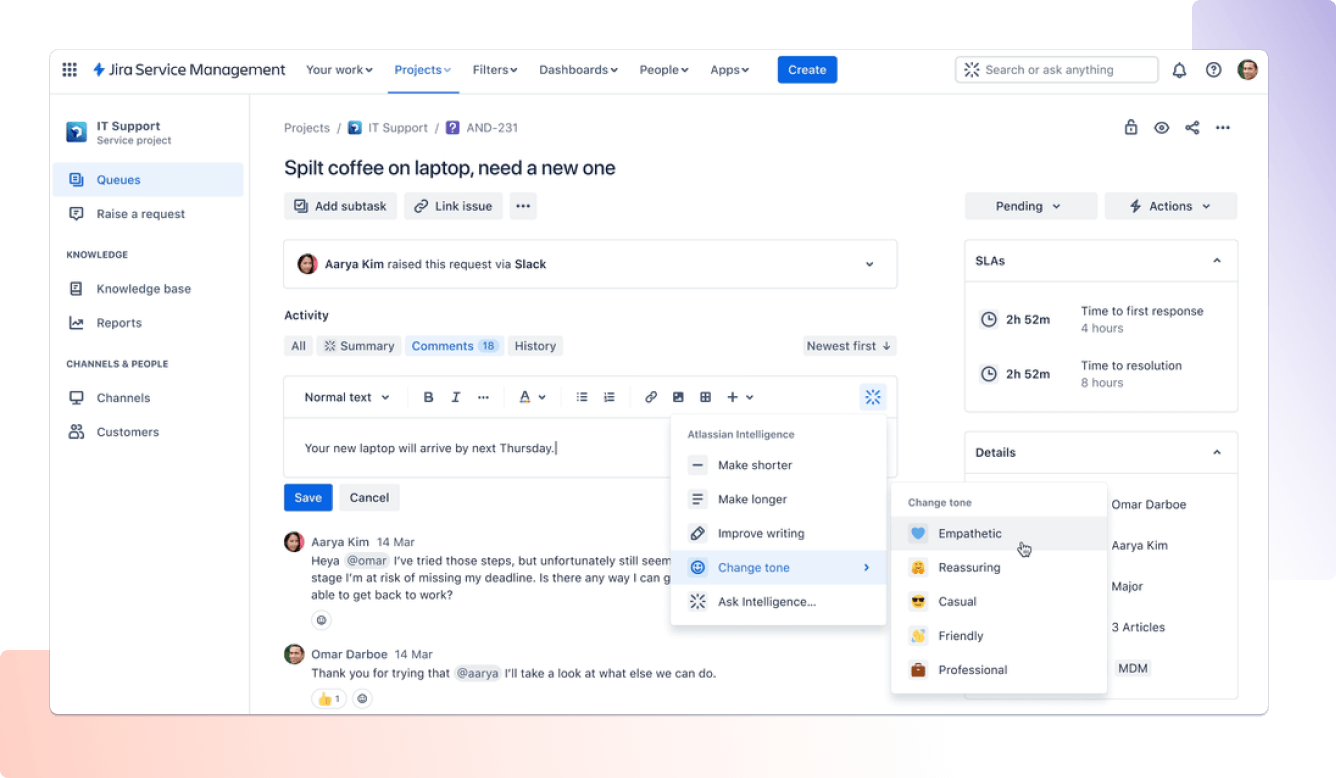Click the Save button

(x=308, y=498)
